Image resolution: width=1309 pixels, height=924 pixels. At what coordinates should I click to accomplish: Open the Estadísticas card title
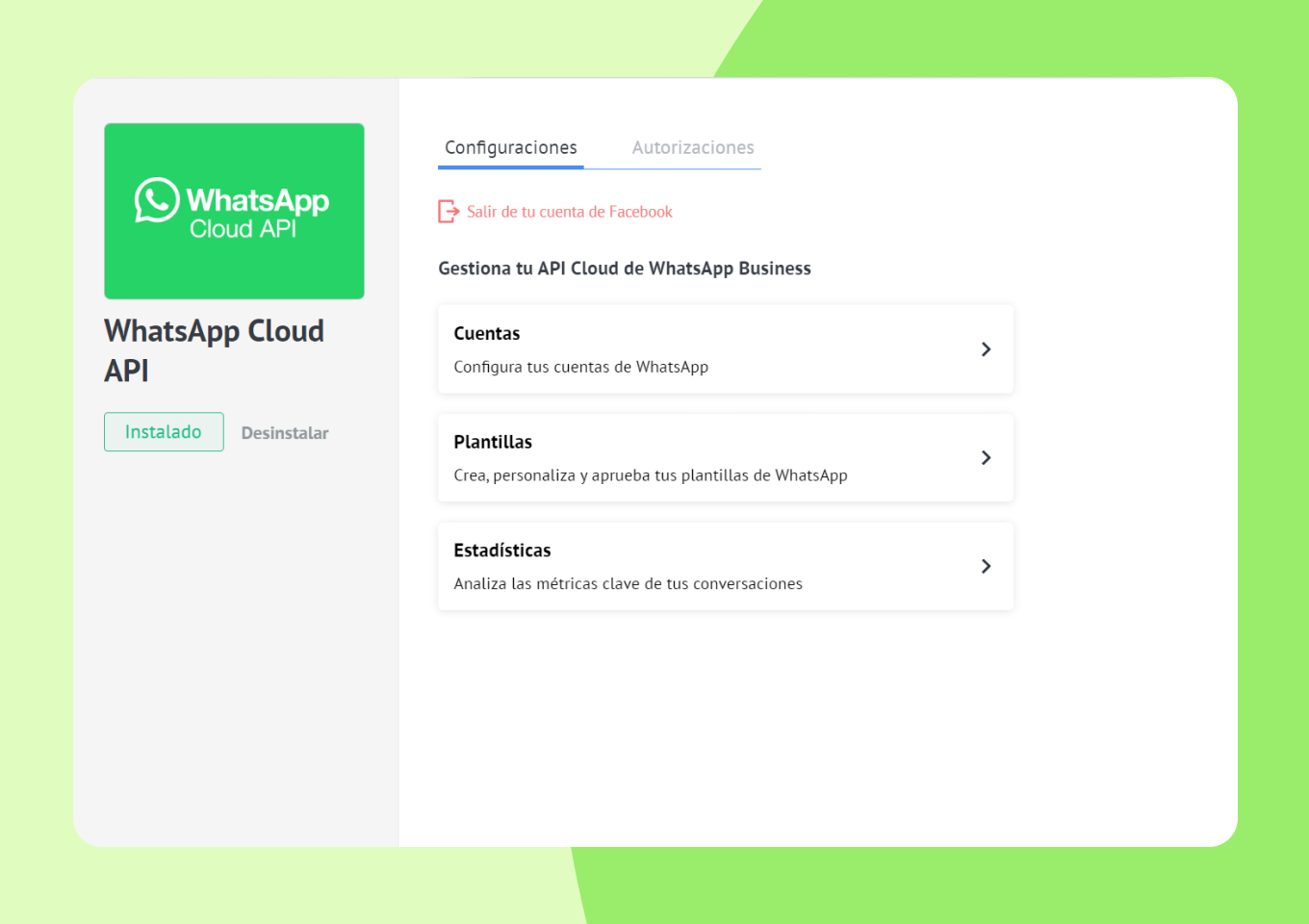[x=502, y=551]
